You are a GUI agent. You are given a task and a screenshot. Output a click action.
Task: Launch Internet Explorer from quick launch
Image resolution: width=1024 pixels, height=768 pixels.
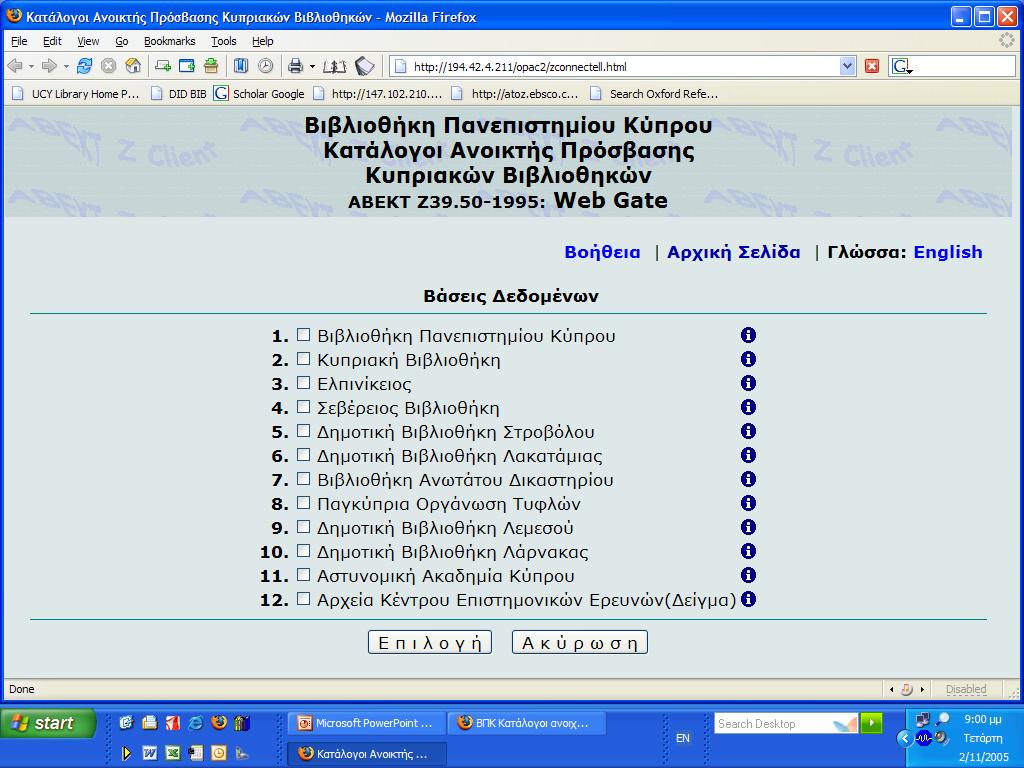pos(195,723)
